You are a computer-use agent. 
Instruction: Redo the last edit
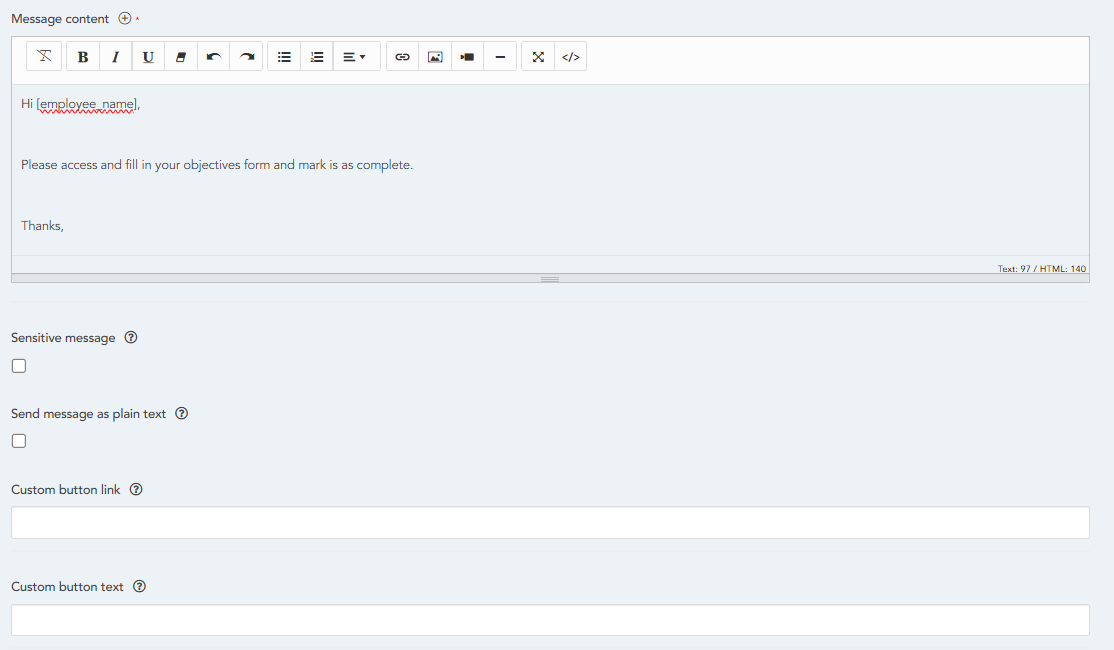pyautogui.click(x=246, y=57)
